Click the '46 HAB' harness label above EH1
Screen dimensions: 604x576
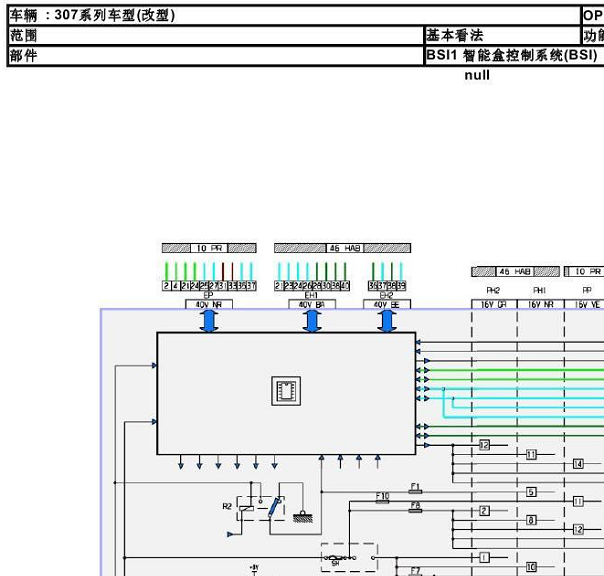(344, 248)
